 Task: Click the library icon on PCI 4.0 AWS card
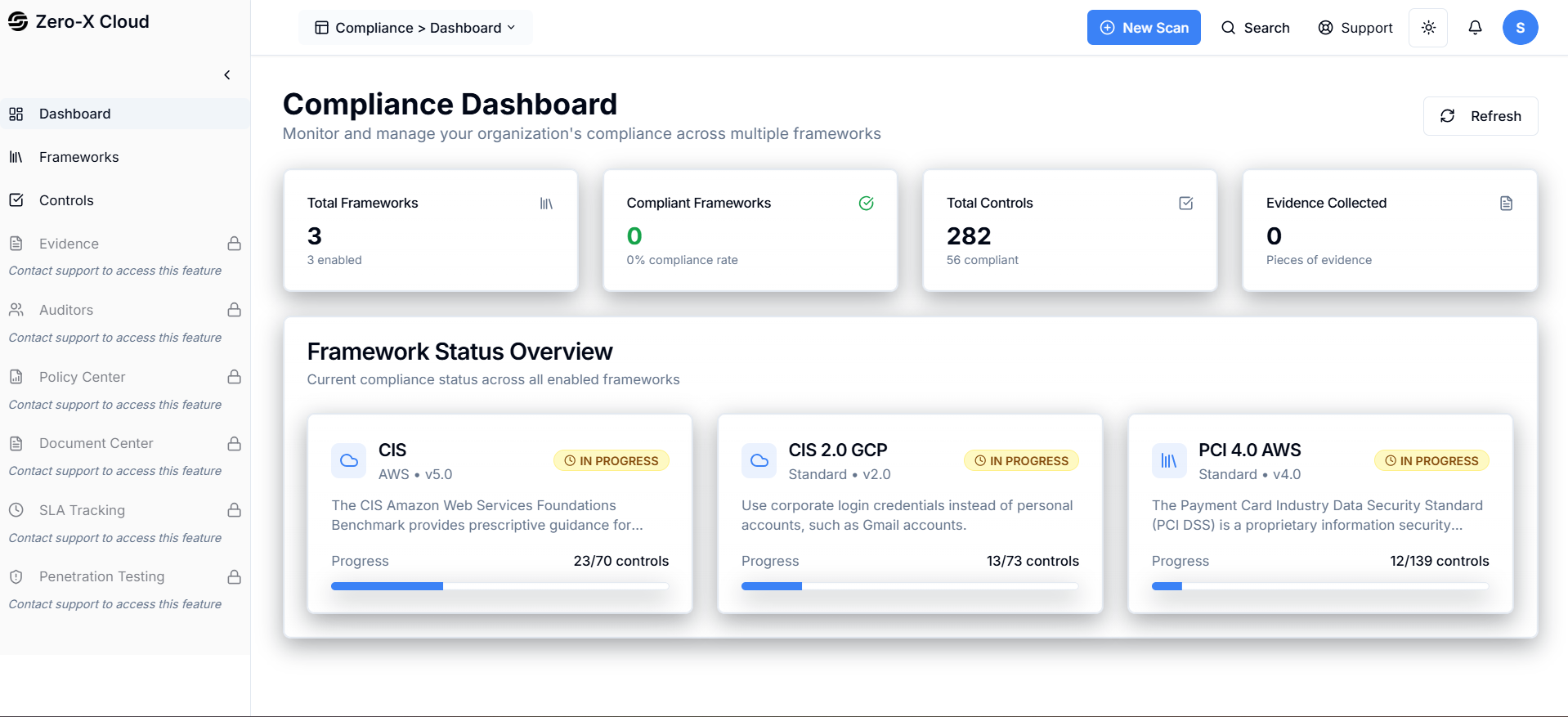[x=1169, y=461]
